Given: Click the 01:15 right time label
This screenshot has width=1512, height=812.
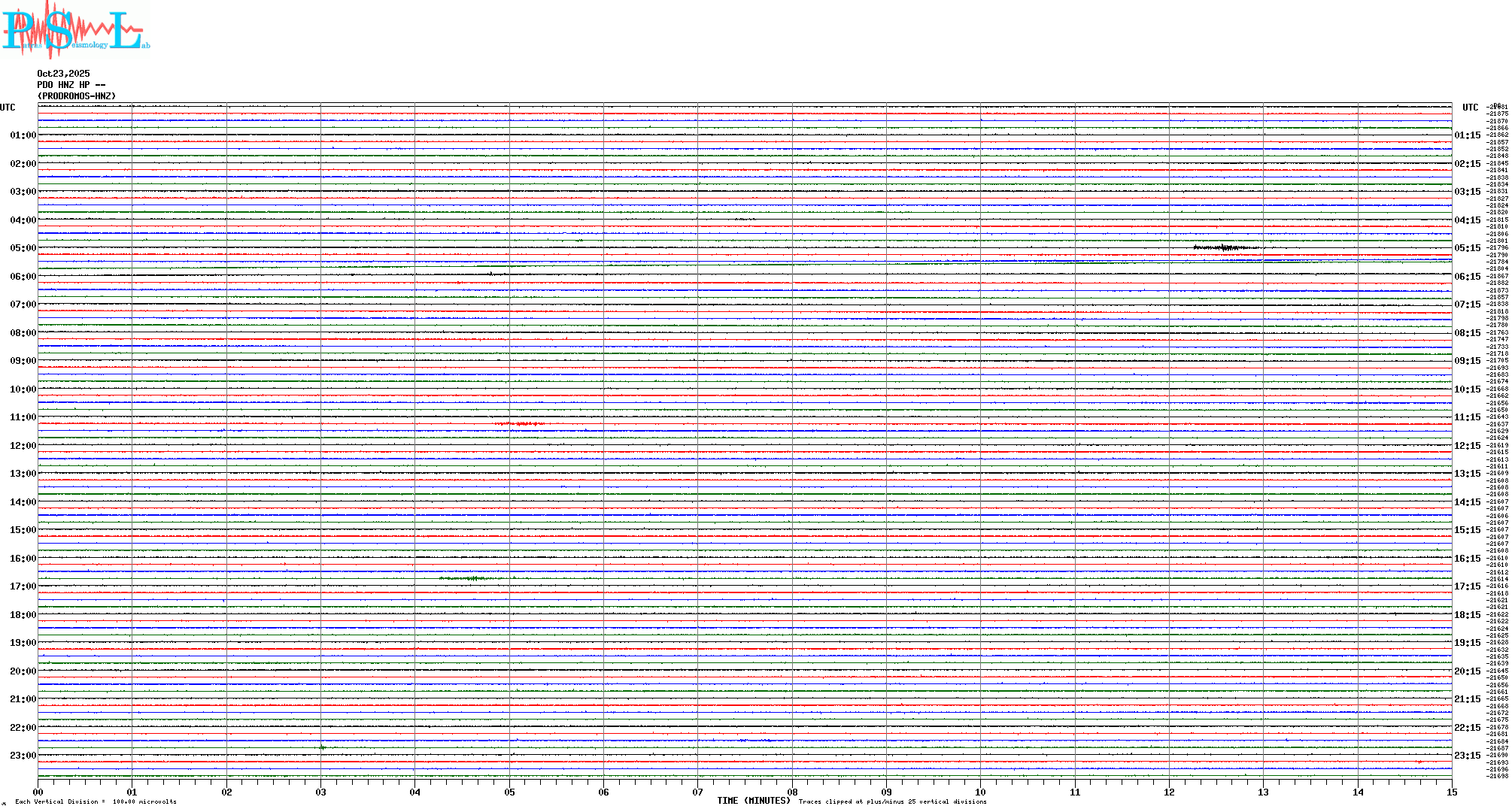Looking at the screenshot, I should [x=1467, y=136].
